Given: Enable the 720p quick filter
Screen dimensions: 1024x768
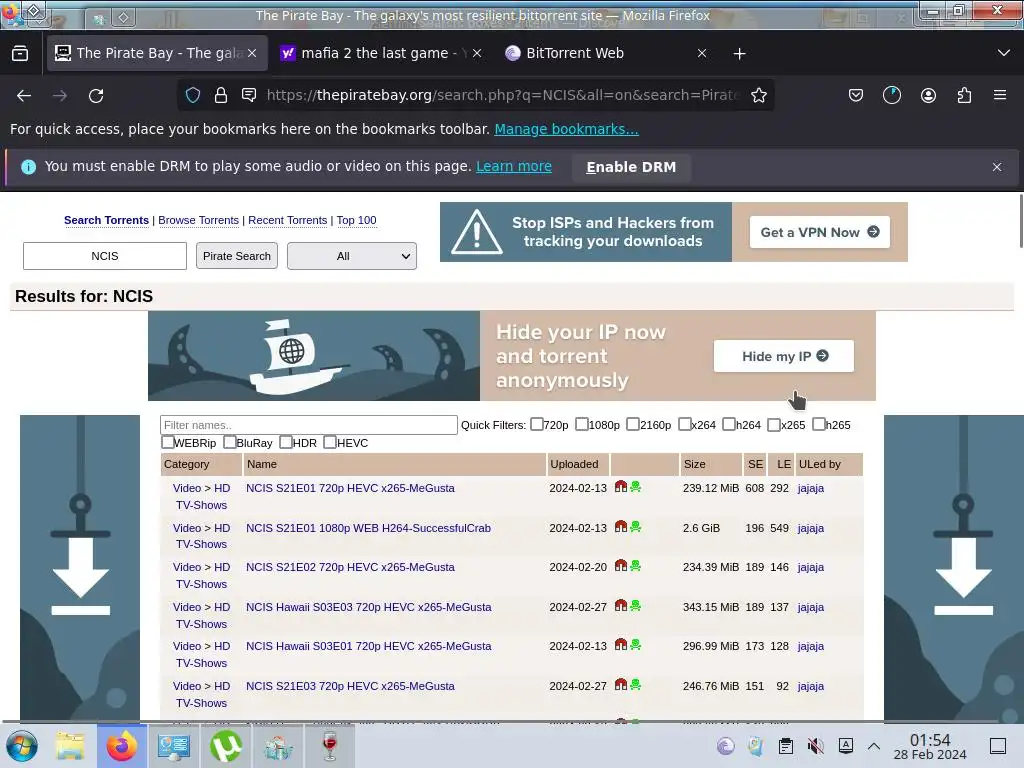Looking at the screenshot, I should click(537, 424).
